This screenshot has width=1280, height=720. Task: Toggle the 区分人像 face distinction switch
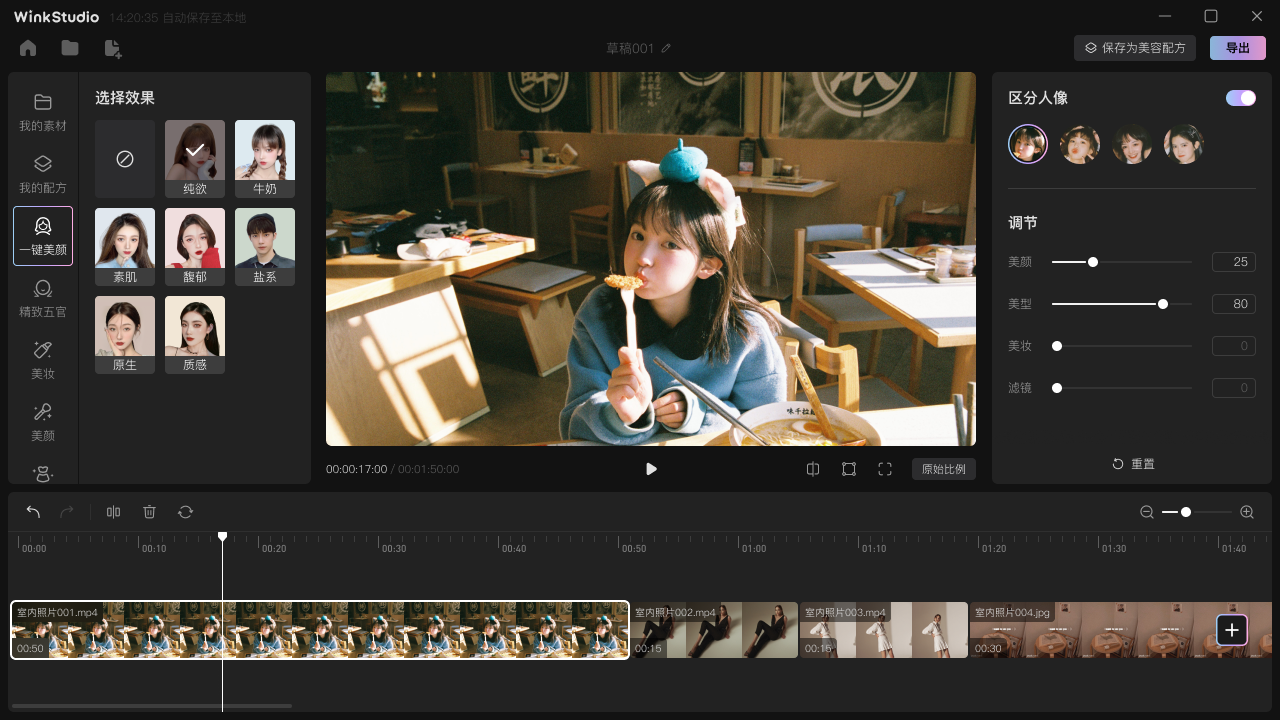[1240, 97]
